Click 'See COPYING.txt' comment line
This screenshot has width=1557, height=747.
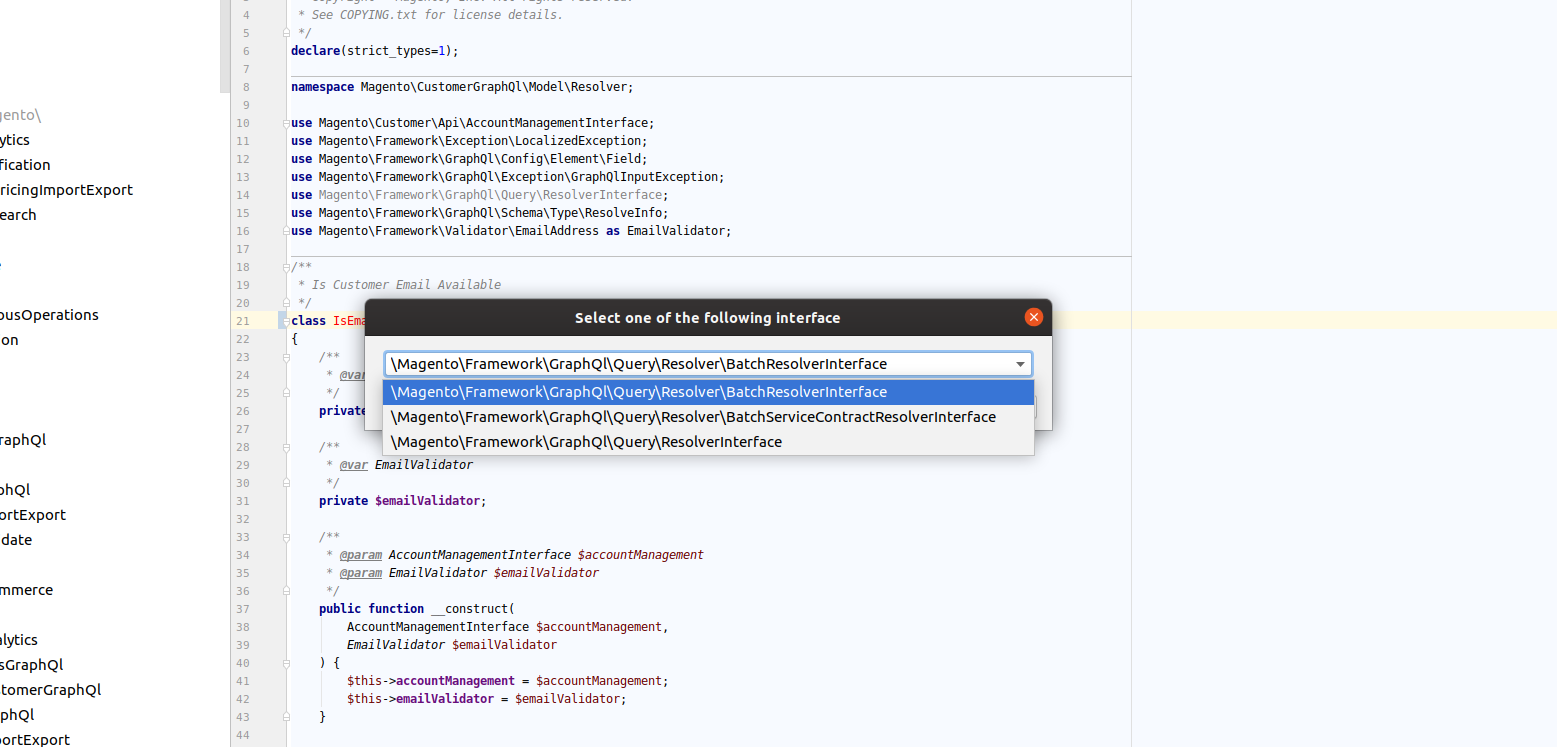[x=430, y=15]
